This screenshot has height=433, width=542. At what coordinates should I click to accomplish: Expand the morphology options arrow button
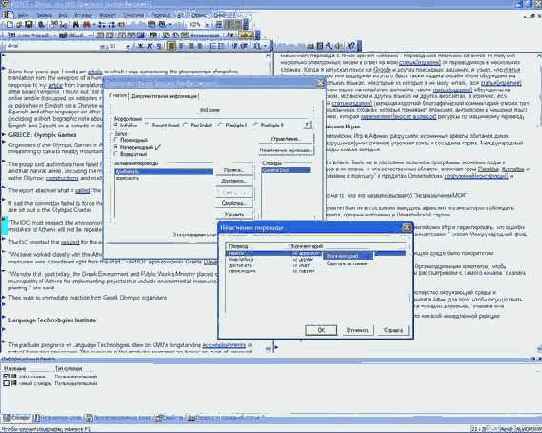pos(308,125)
